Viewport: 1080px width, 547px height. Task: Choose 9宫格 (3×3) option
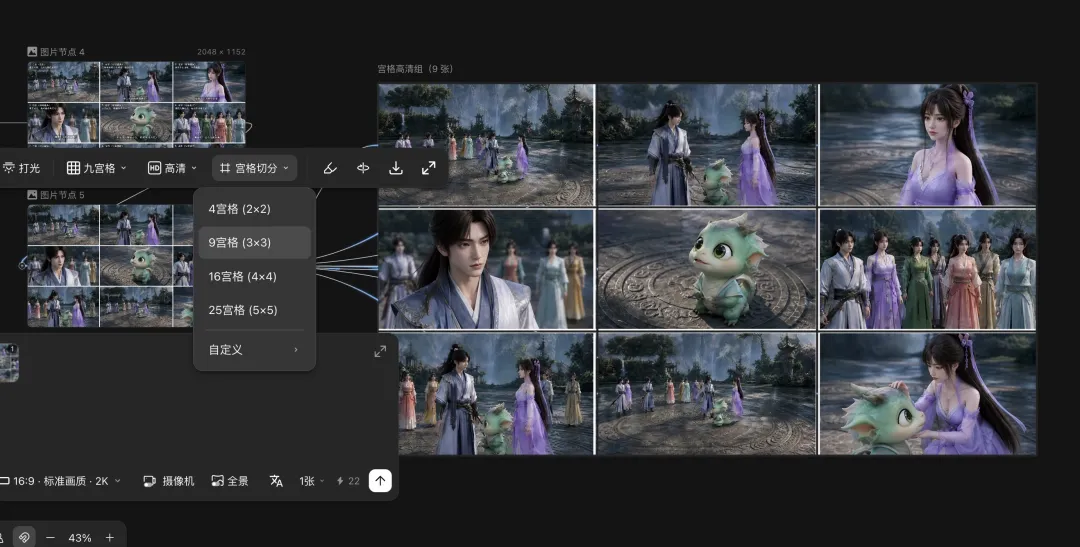click(254, 242)
